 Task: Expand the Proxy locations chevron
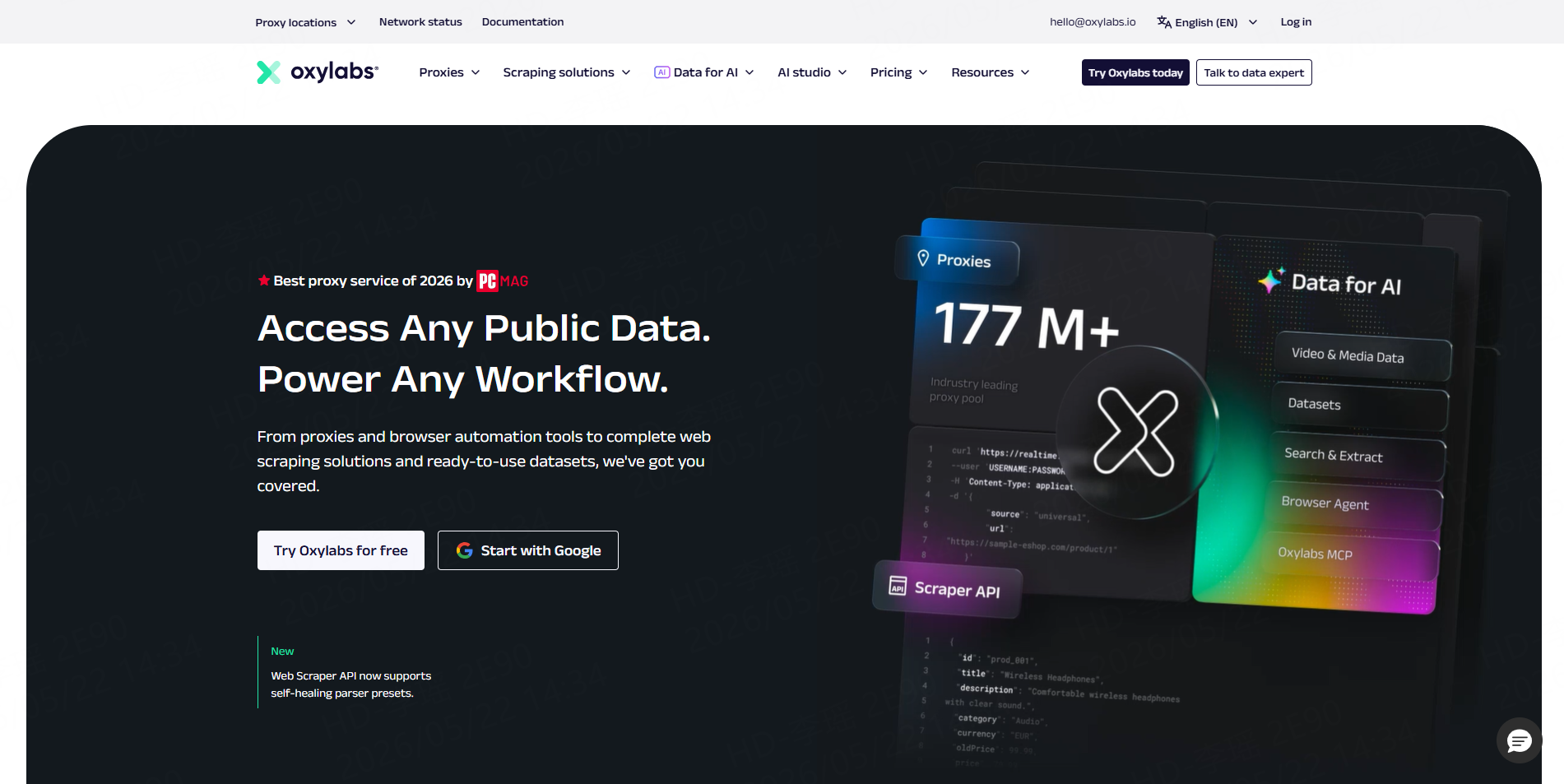pyautogui.click(x=351, y=22)
